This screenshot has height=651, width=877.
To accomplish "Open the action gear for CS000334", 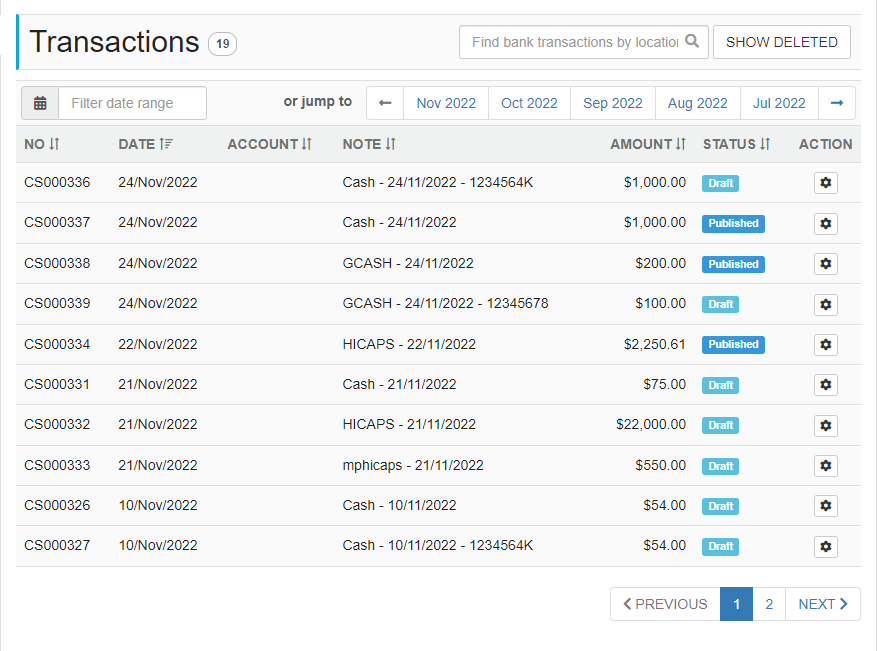I will click(x=826, y=344).
